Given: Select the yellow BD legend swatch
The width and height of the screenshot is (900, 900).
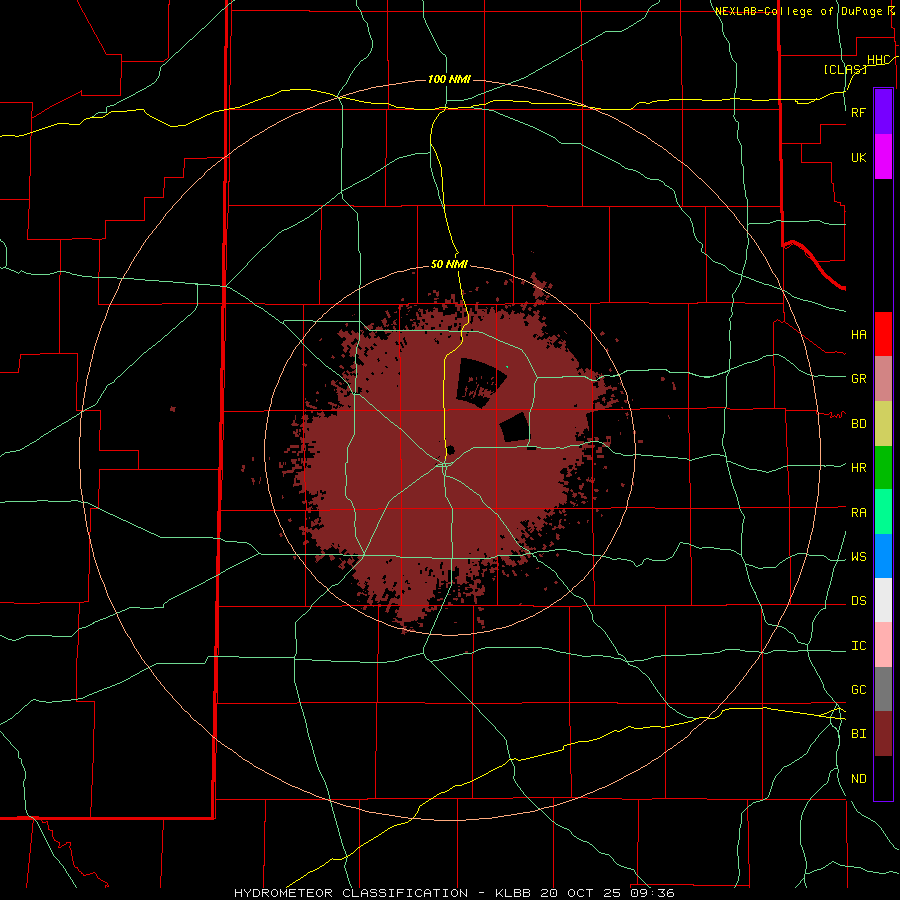Looking at the screenshot, I should [x=883, y=423].
